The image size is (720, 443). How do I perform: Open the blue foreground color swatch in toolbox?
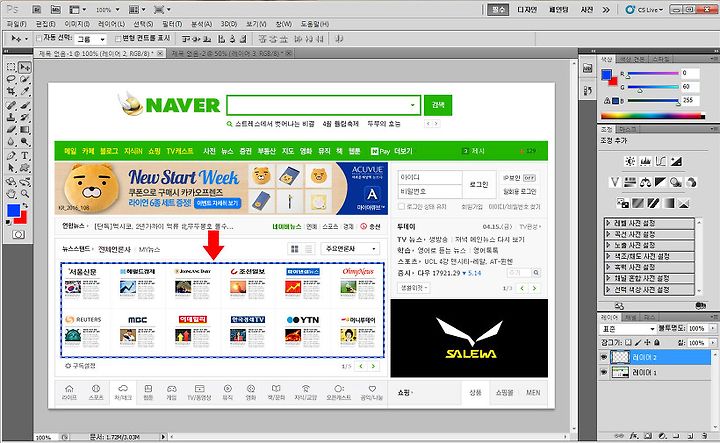(x=12, y=210)
